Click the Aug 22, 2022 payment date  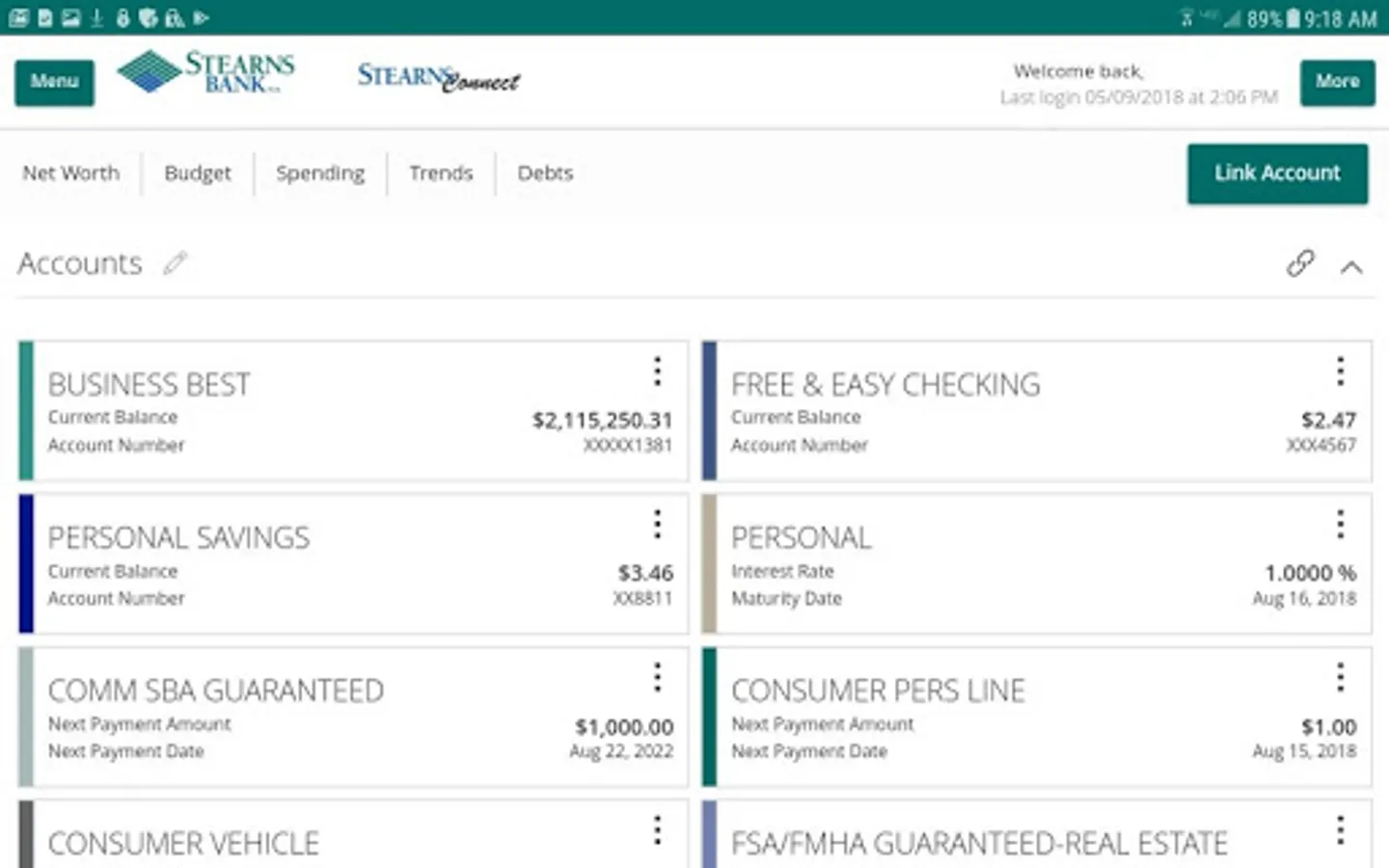[621, 751]
